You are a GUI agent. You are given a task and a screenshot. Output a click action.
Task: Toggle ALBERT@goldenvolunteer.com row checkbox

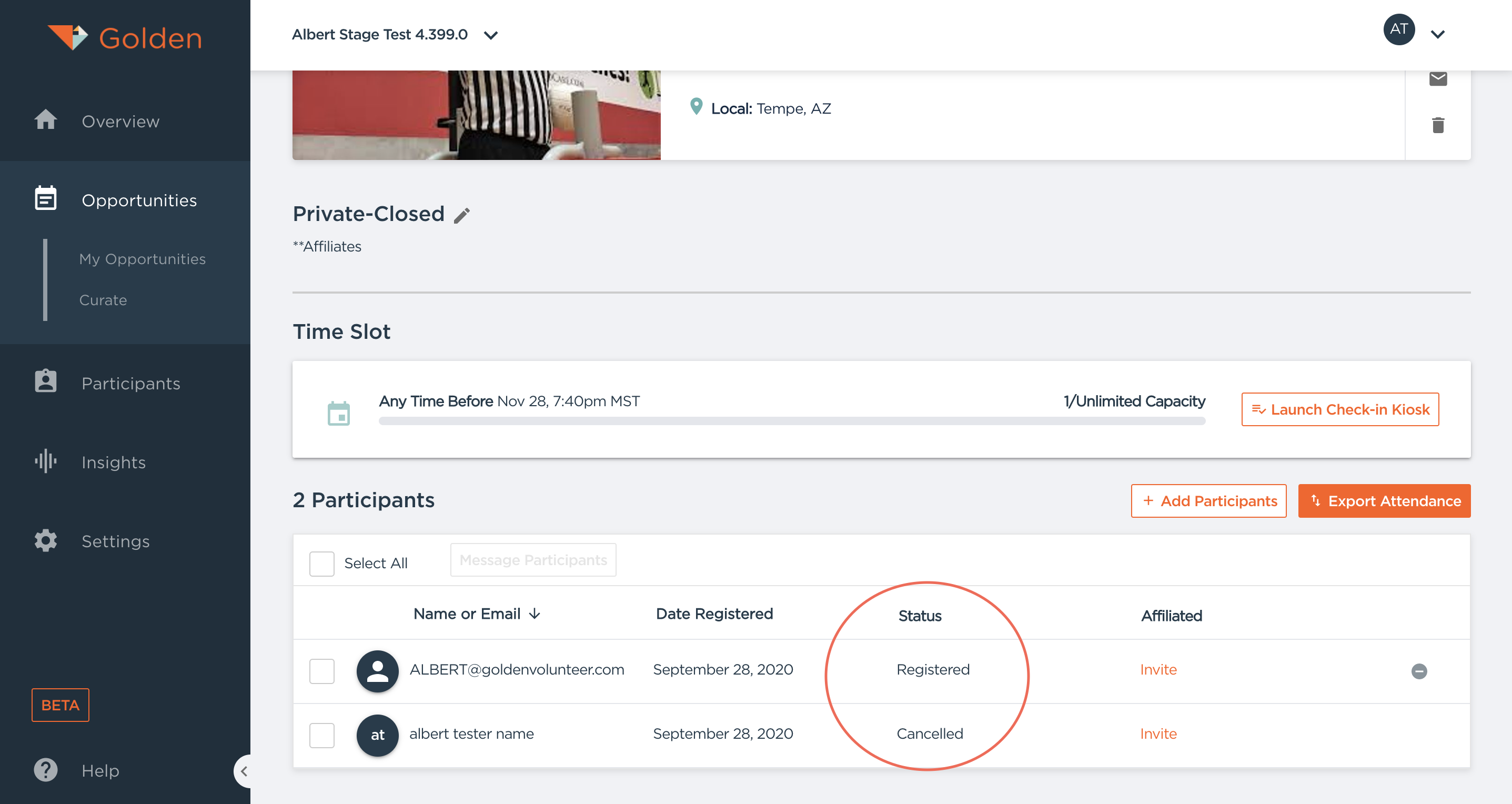[x=322, y=670]
